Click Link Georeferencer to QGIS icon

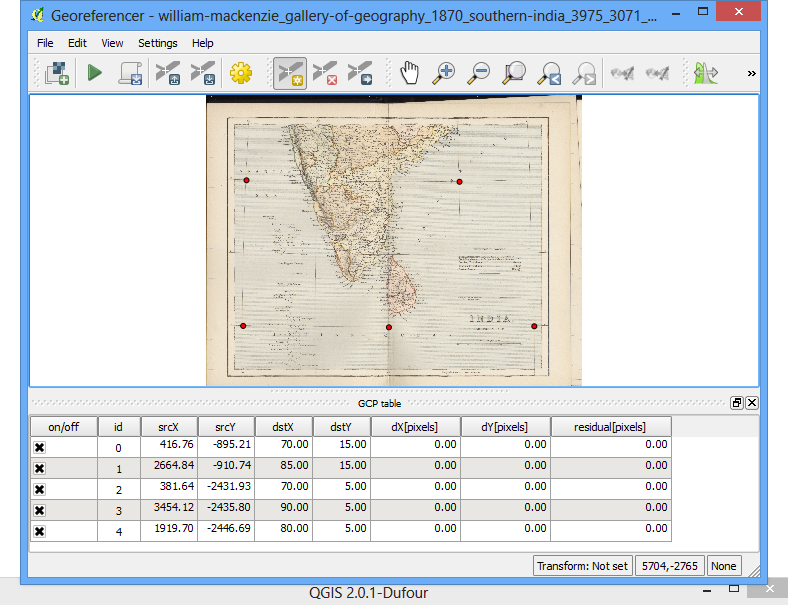coord(622,73)
